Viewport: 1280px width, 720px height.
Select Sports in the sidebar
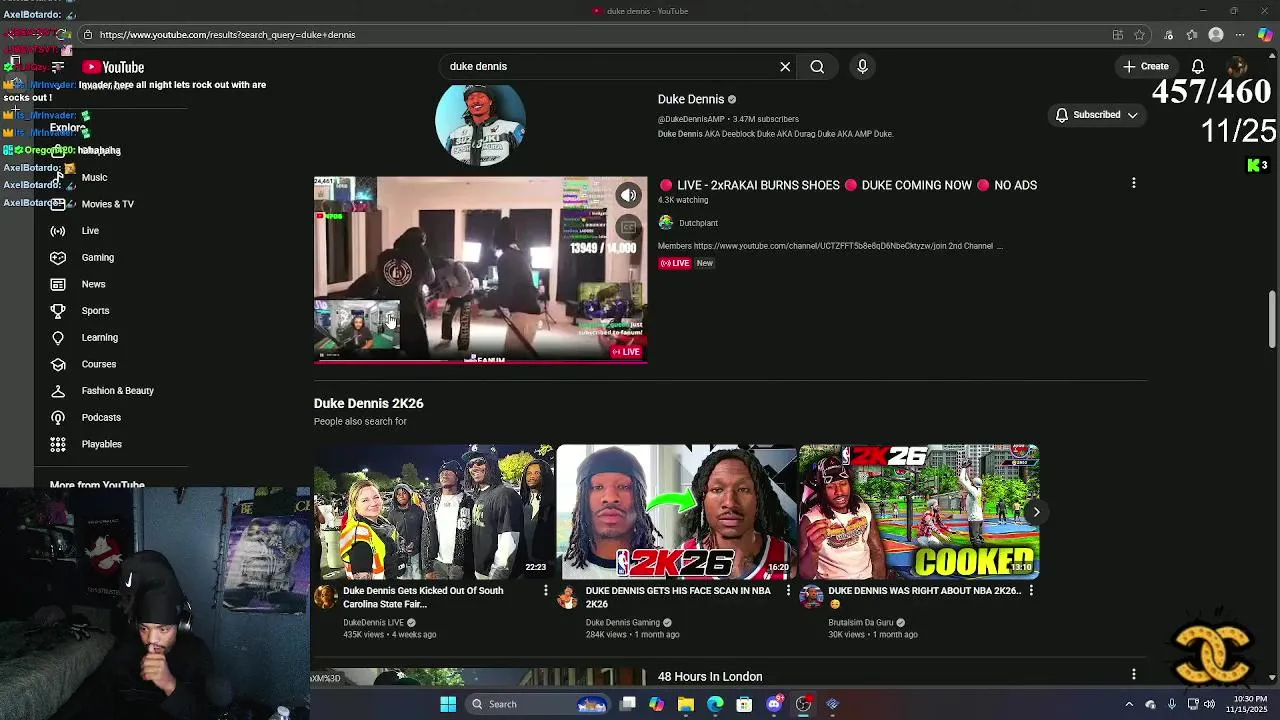pyautogui.click(x=95, y=311)
